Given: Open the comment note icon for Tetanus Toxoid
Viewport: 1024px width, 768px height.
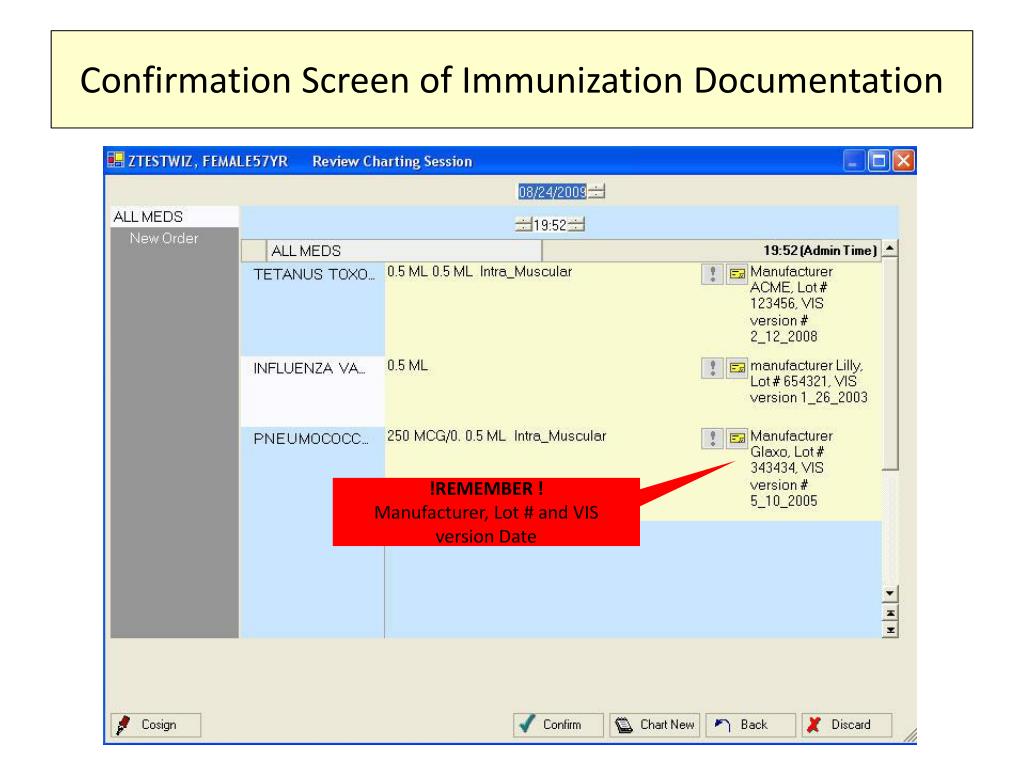Looking at the screenshot, I should 737,274.
